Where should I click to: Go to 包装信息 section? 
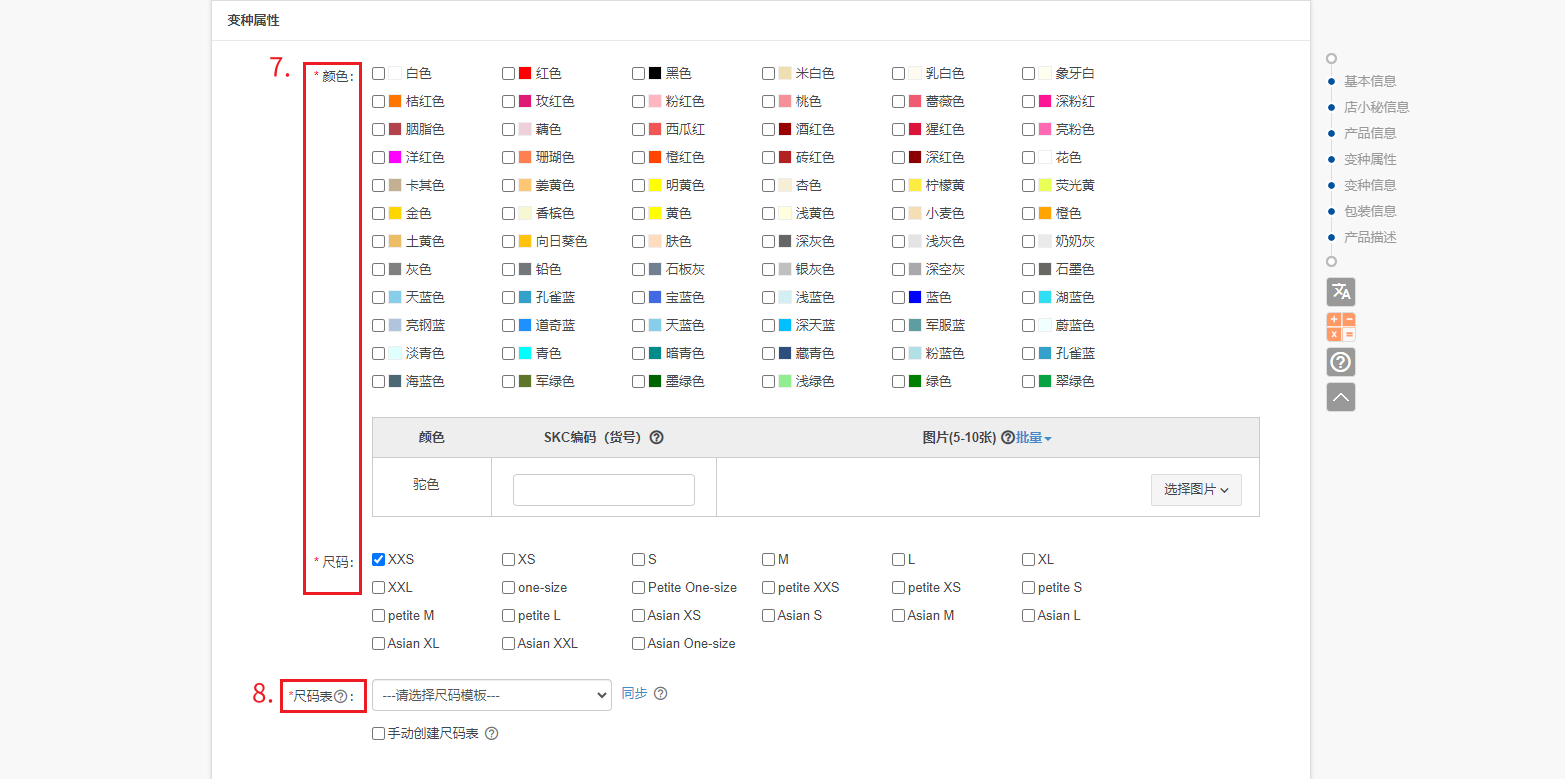coord(1370,211)
